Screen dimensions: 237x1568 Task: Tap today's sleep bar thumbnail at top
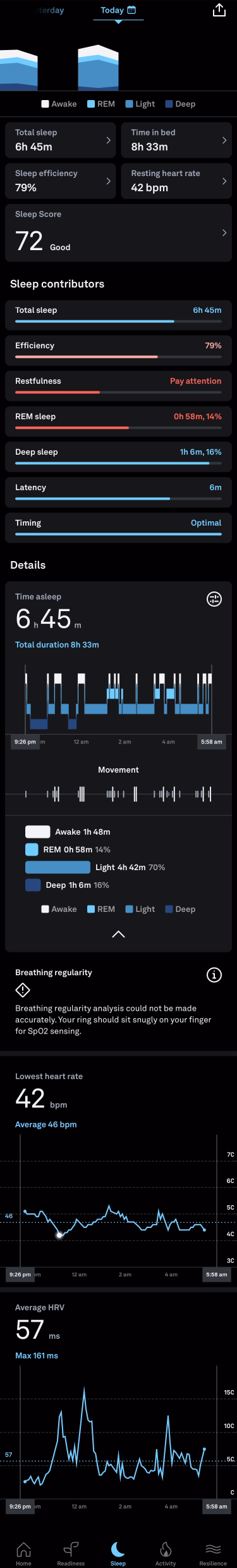pos(98,68)
